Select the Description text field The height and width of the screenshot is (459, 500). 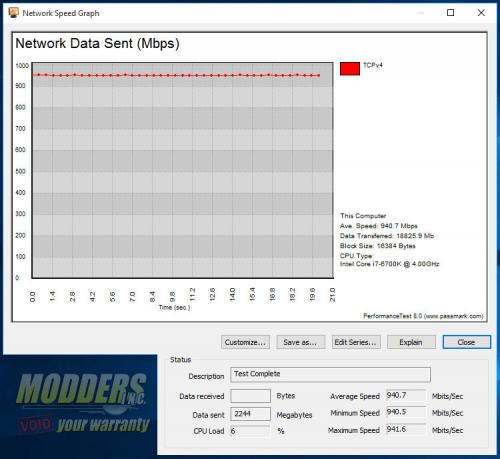tap(330, 375)
